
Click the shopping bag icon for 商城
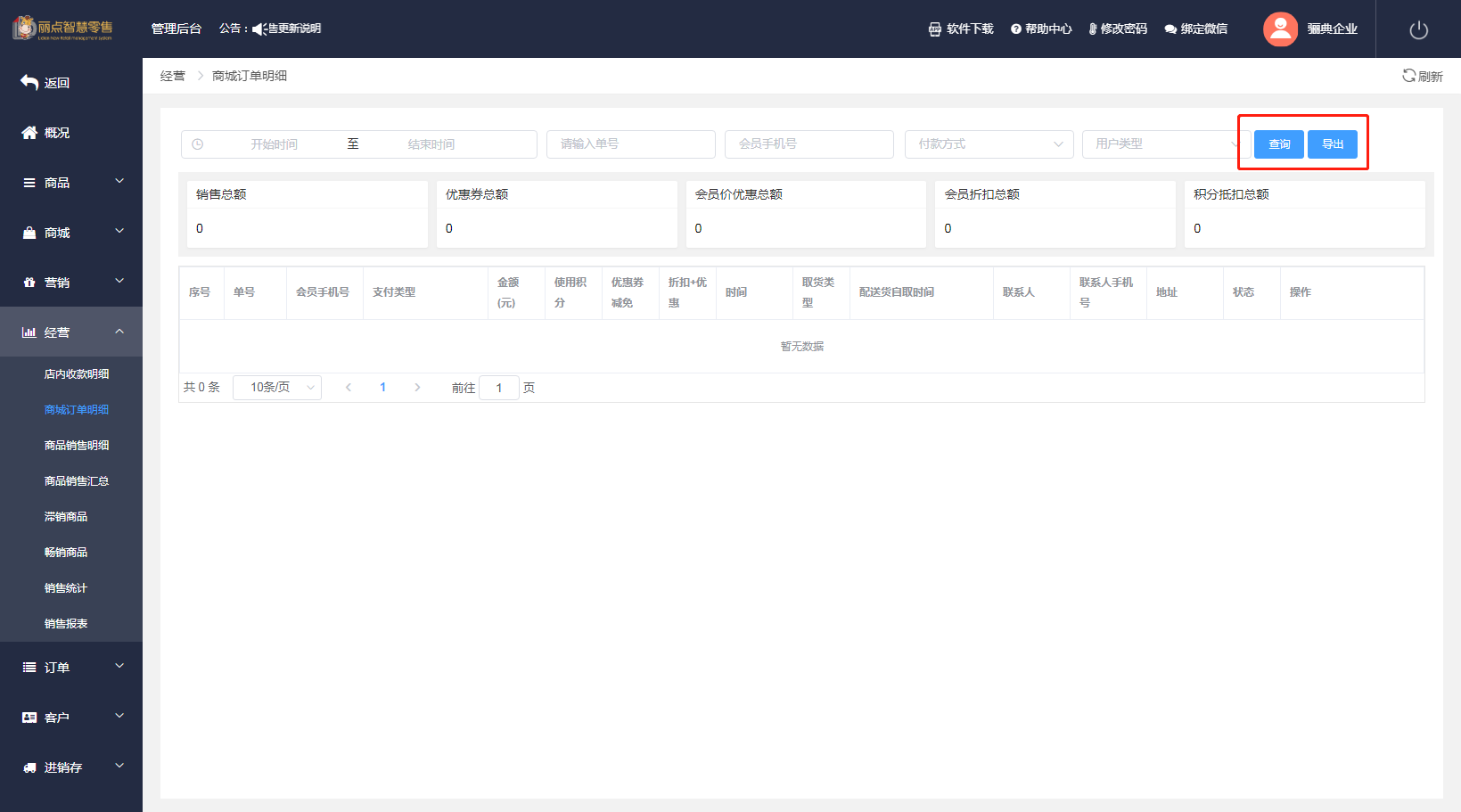[29, 232]
